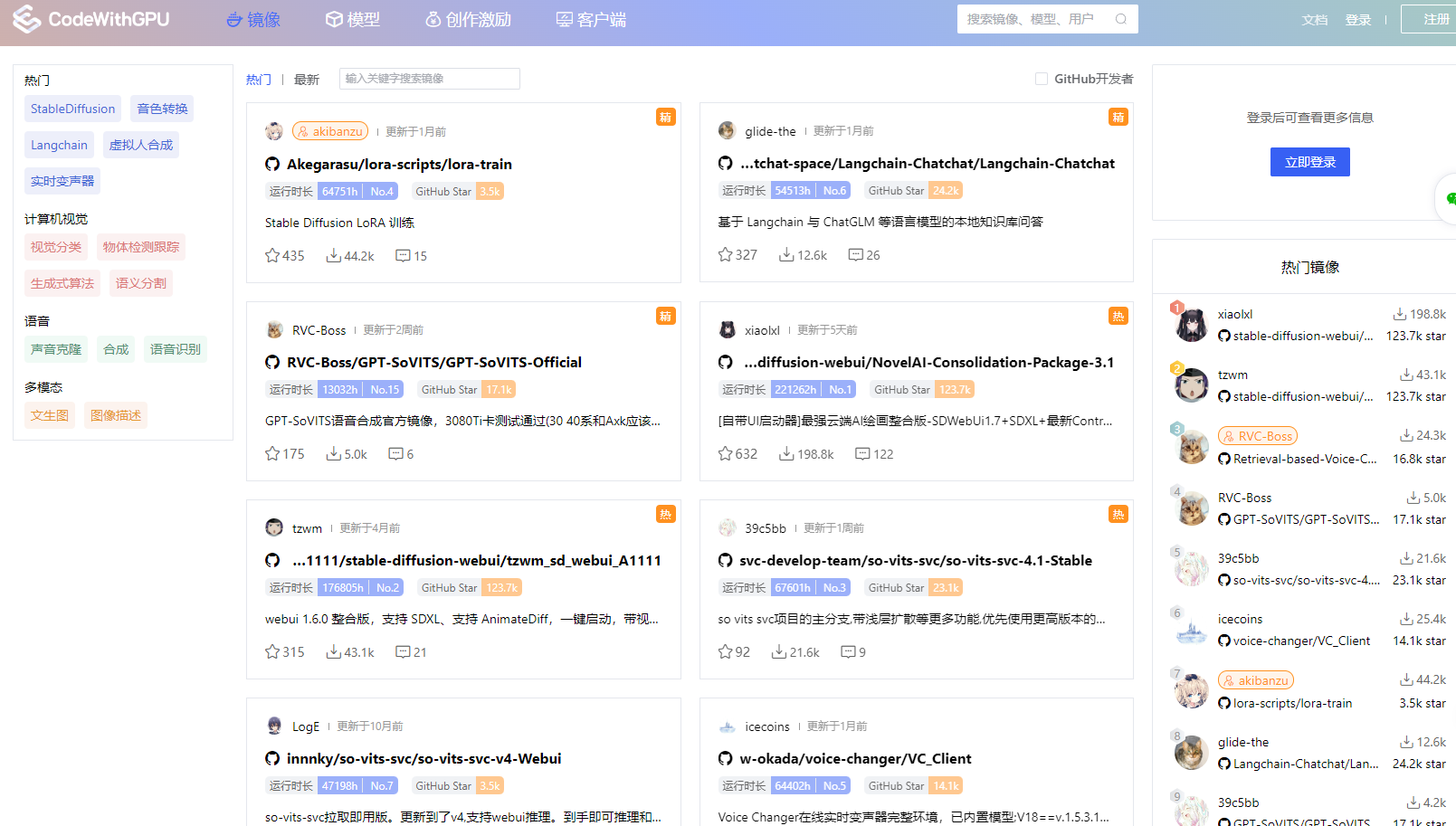Select the StableDiffusion tag
This screenshot has width=1456, height=826.
(72, 109)
